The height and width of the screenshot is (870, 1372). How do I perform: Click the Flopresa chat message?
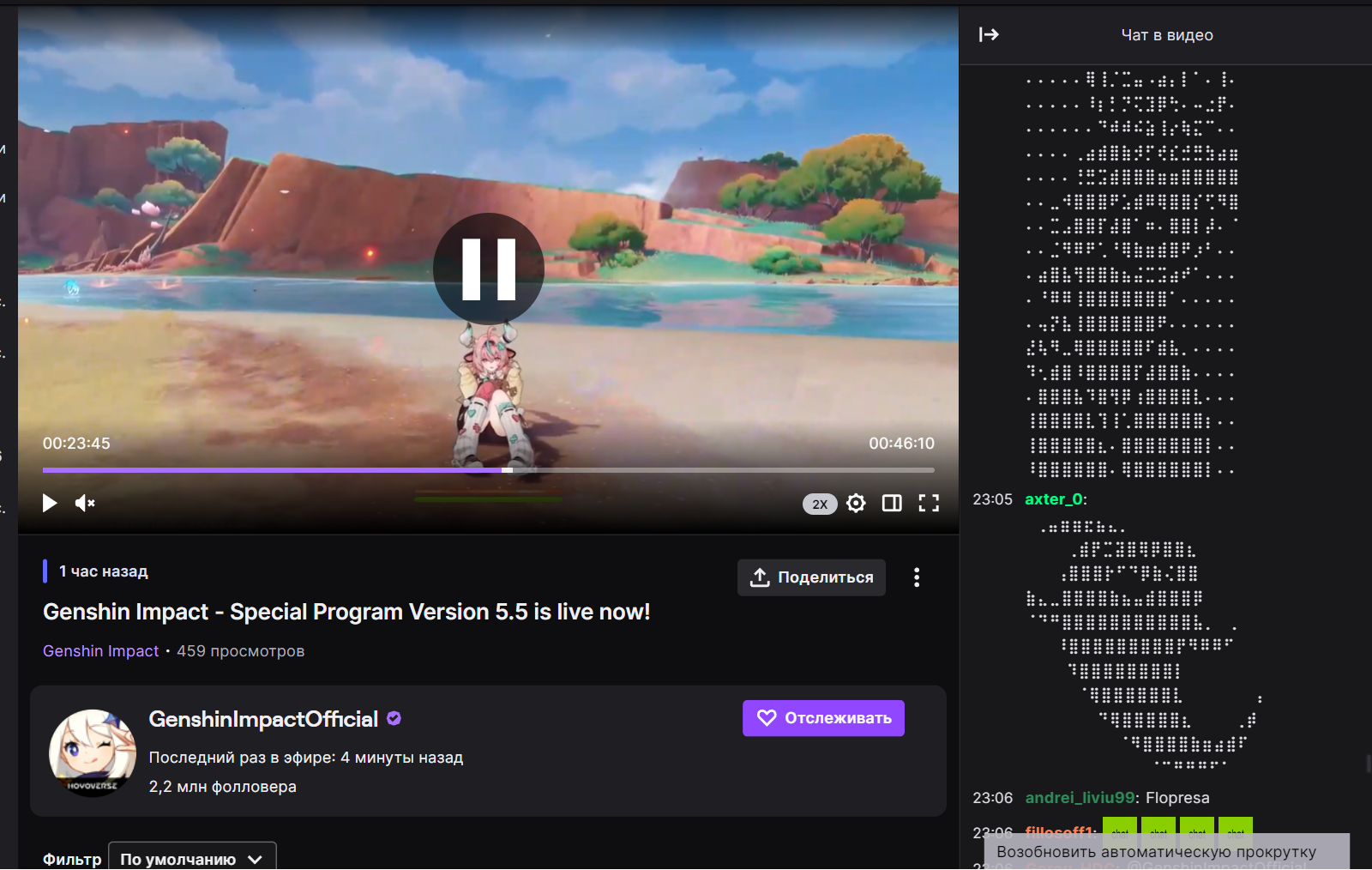pos(1177,798)
